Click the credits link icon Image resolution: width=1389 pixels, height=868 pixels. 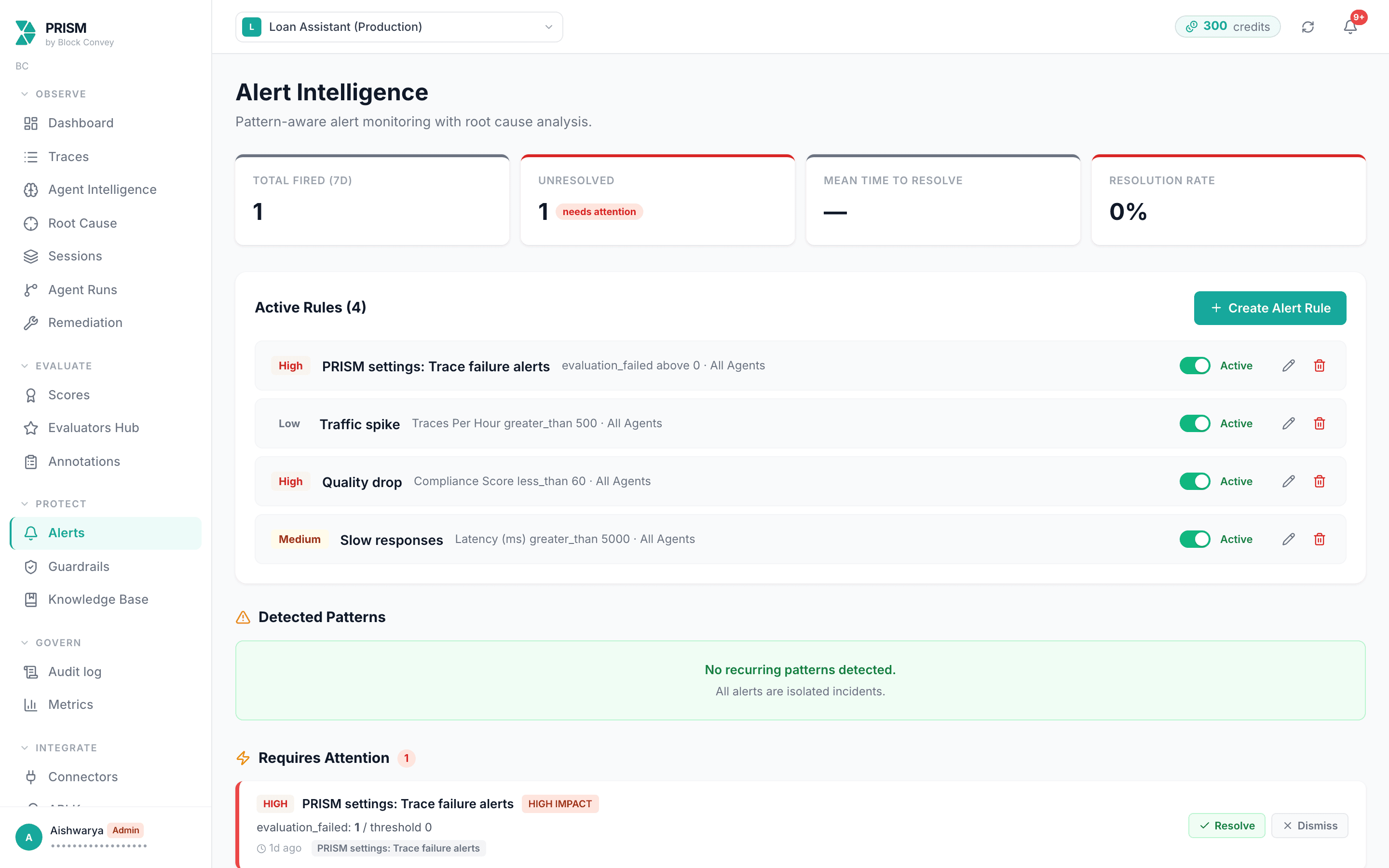click(x=1192, y=27)
